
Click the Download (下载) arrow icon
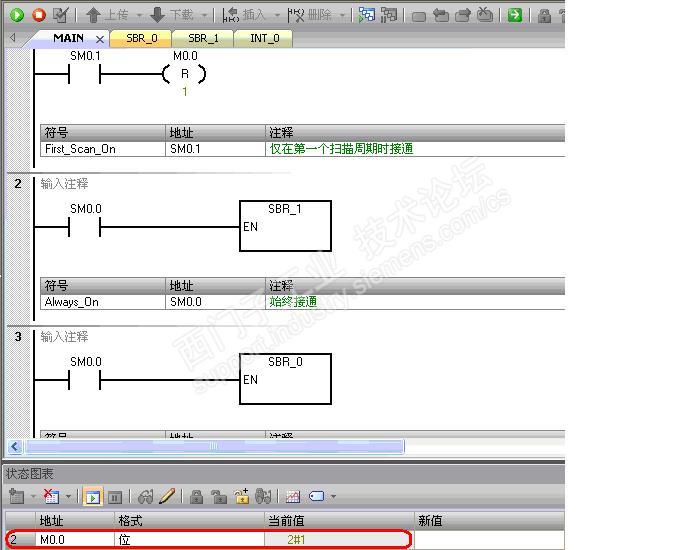point(157,15)
